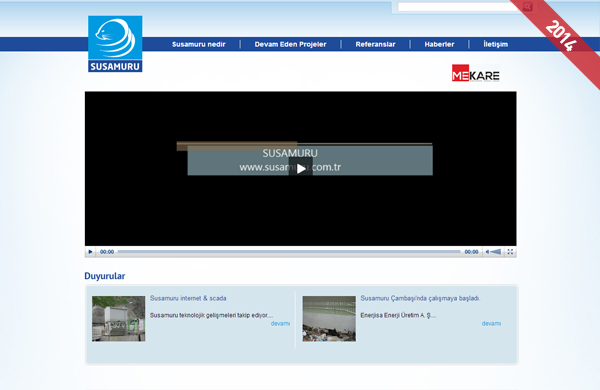
Task: Open the Haberler section
Action: pos(439,44)
